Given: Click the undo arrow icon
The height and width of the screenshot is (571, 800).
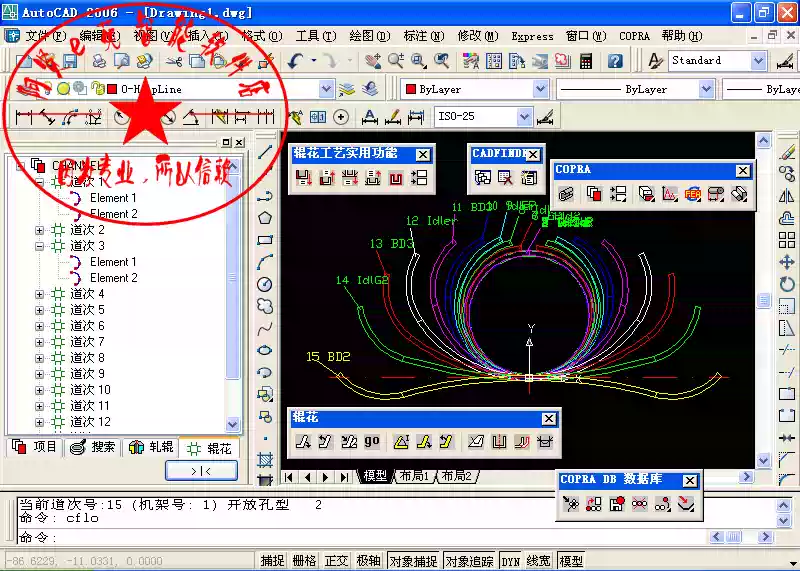Looking at the screenshot, I should click(295, 61).
